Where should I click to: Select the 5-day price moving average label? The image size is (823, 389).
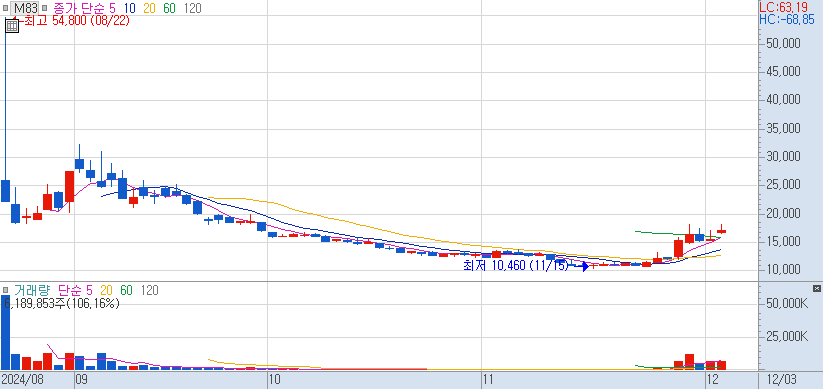[x=113, y=8]
